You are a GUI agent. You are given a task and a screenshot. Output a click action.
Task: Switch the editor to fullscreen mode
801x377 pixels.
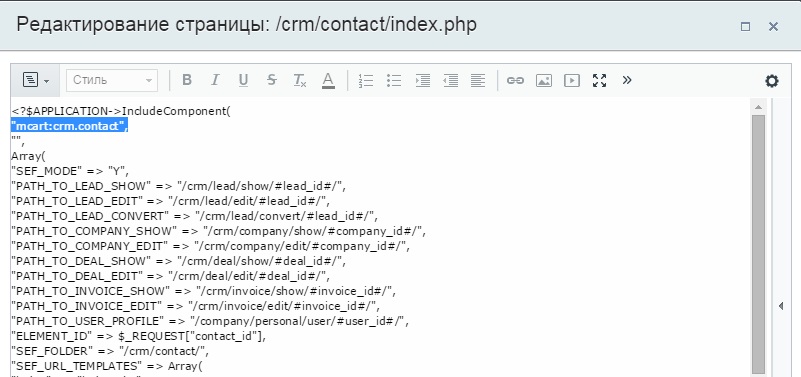click(x=599, y=80)
